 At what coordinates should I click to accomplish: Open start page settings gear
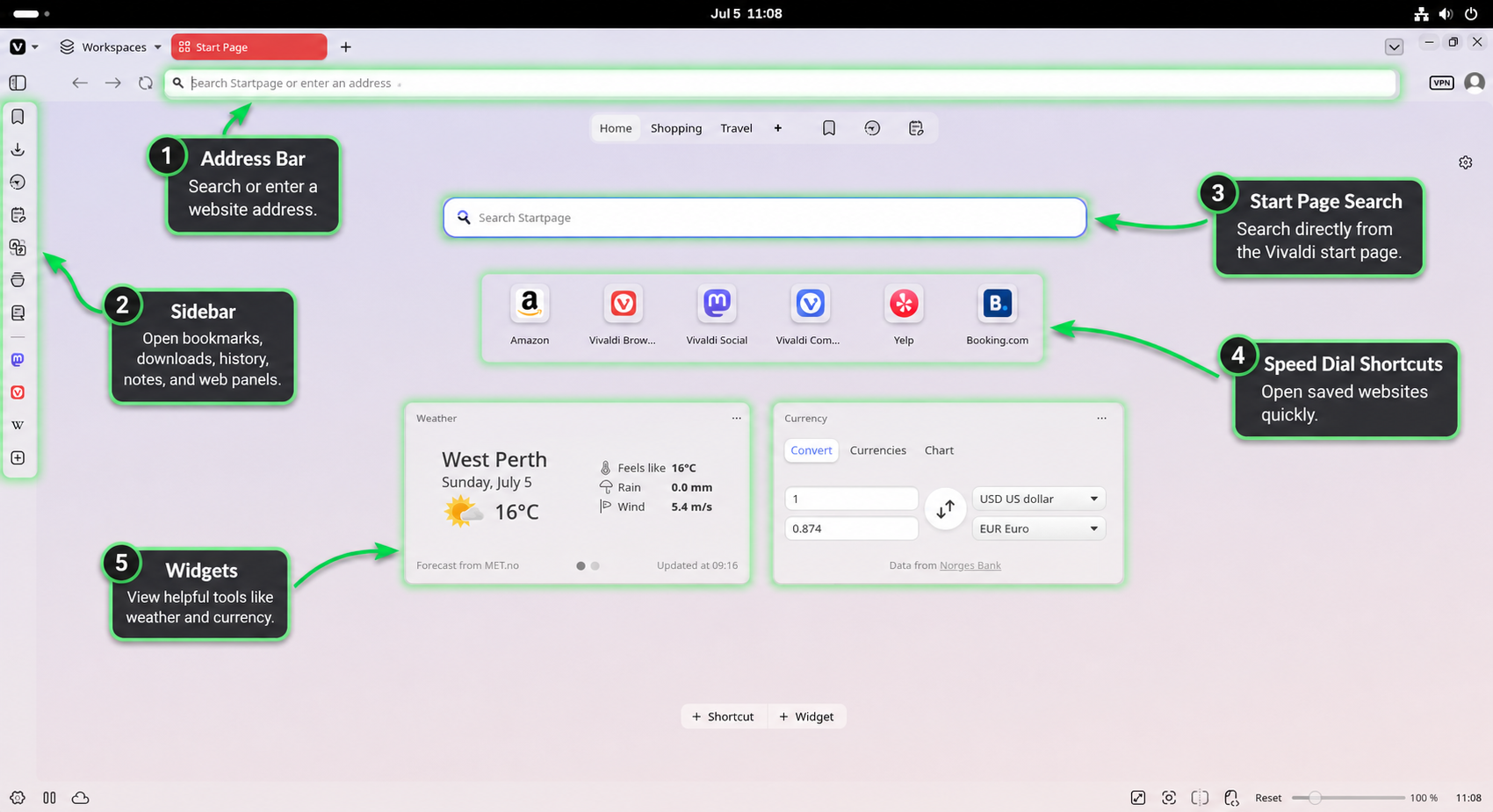tap(1466, 162)
